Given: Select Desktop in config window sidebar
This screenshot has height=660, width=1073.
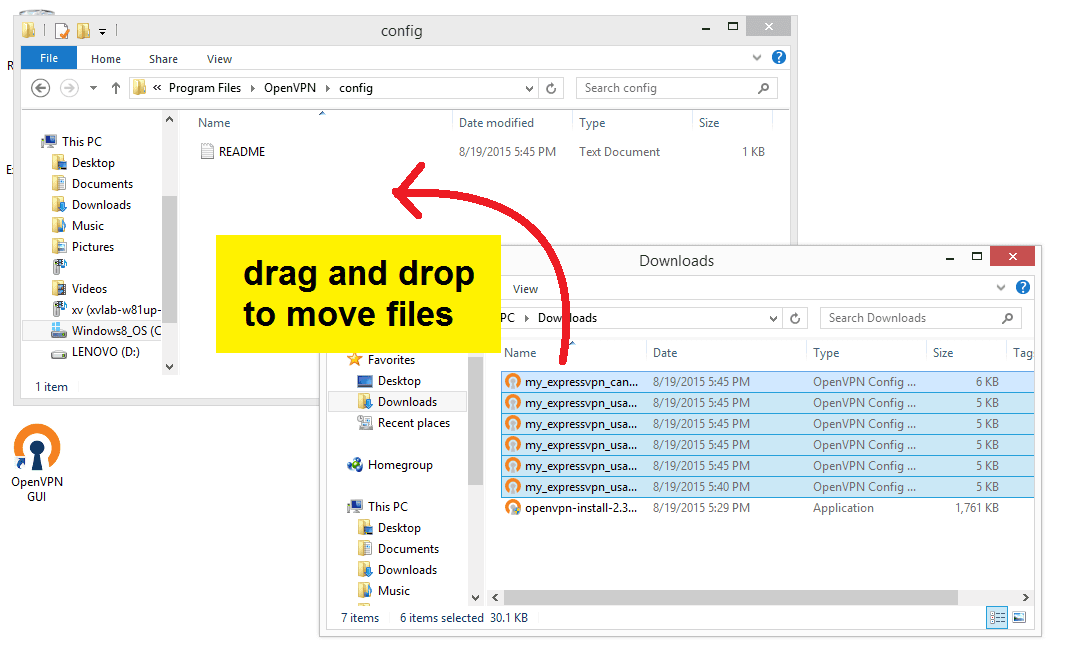Looking at the screenshot, I should tap(83, 163).
